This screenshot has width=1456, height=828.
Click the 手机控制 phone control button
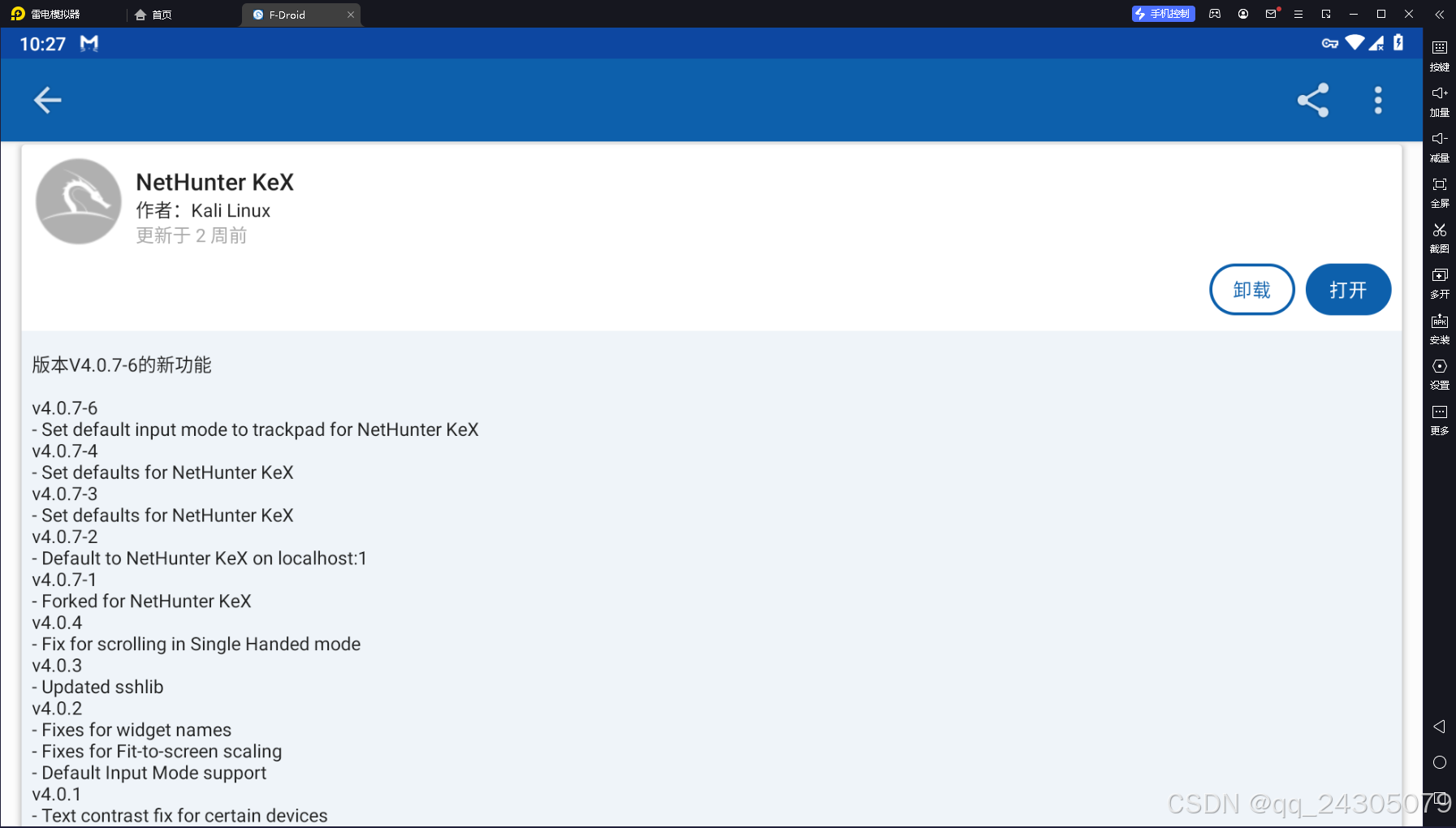coord(1163,14)
